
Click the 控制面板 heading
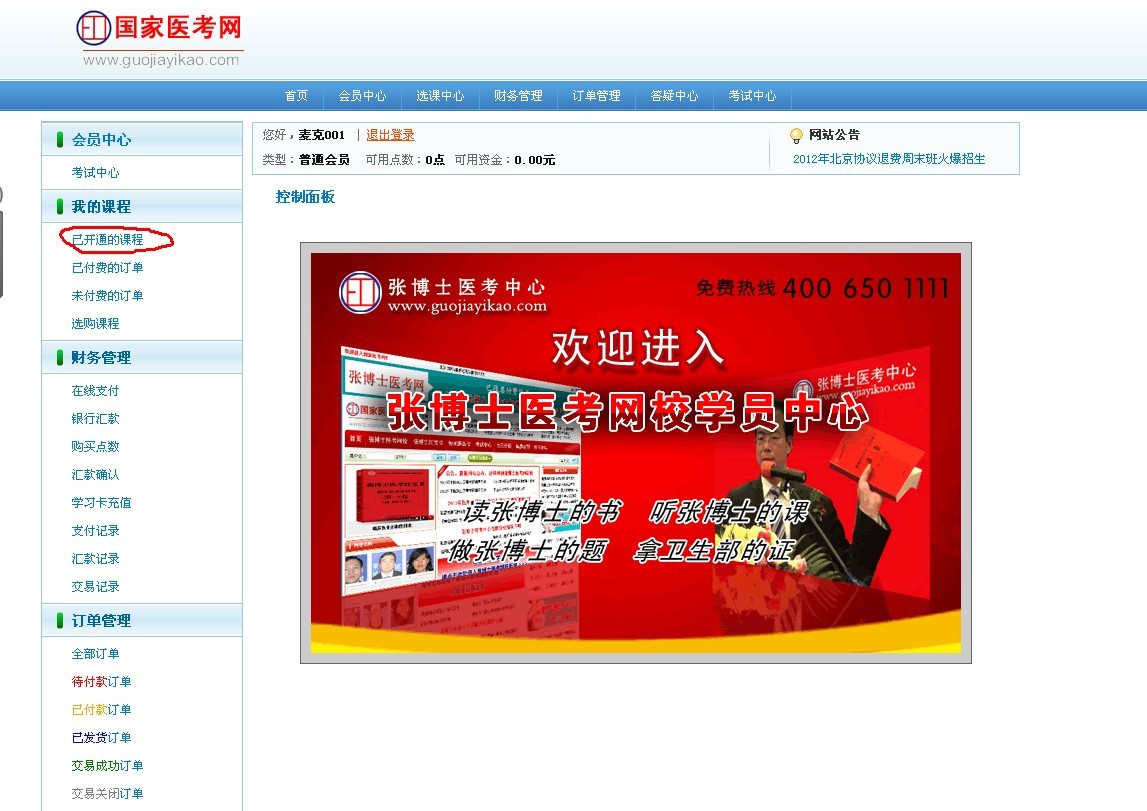click(x=305, y=197)
